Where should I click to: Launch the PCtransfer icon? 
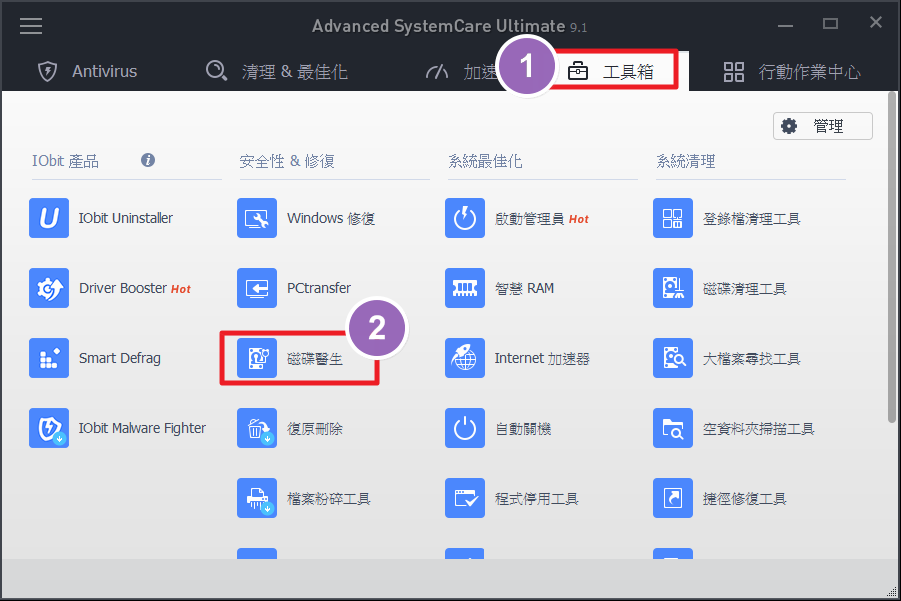(257, 288)
